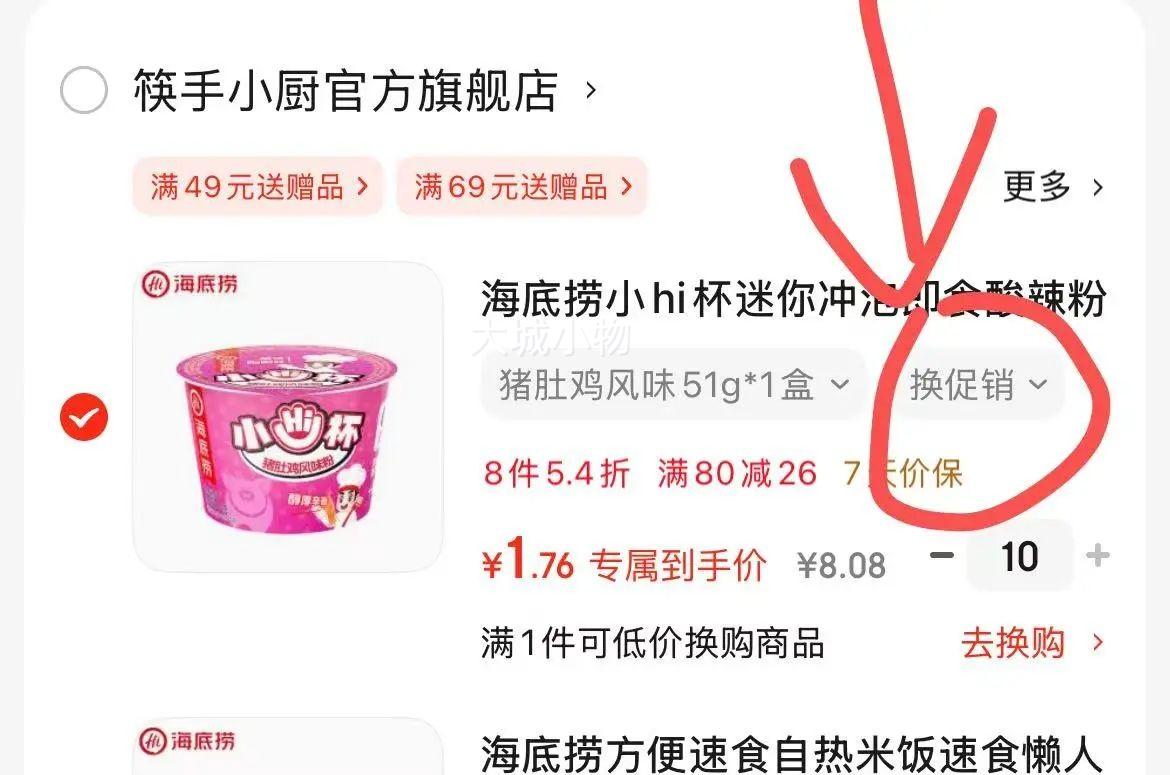Decrease quantity with the minus icon
Viewport: 1170px width, 775px height.
(942, 555)
